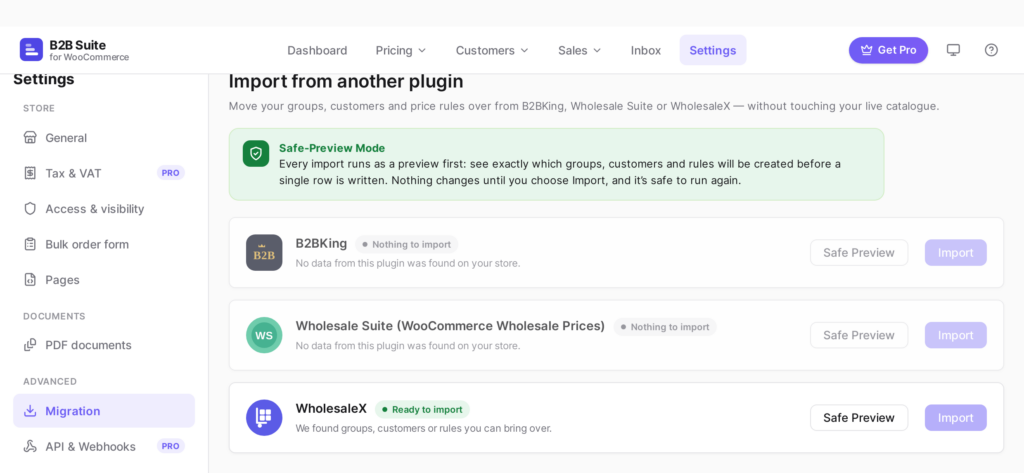1024x473 pixels.
Task: Click Wholesale Suite's Nothing to import badge
Action: tap(665, 327)
